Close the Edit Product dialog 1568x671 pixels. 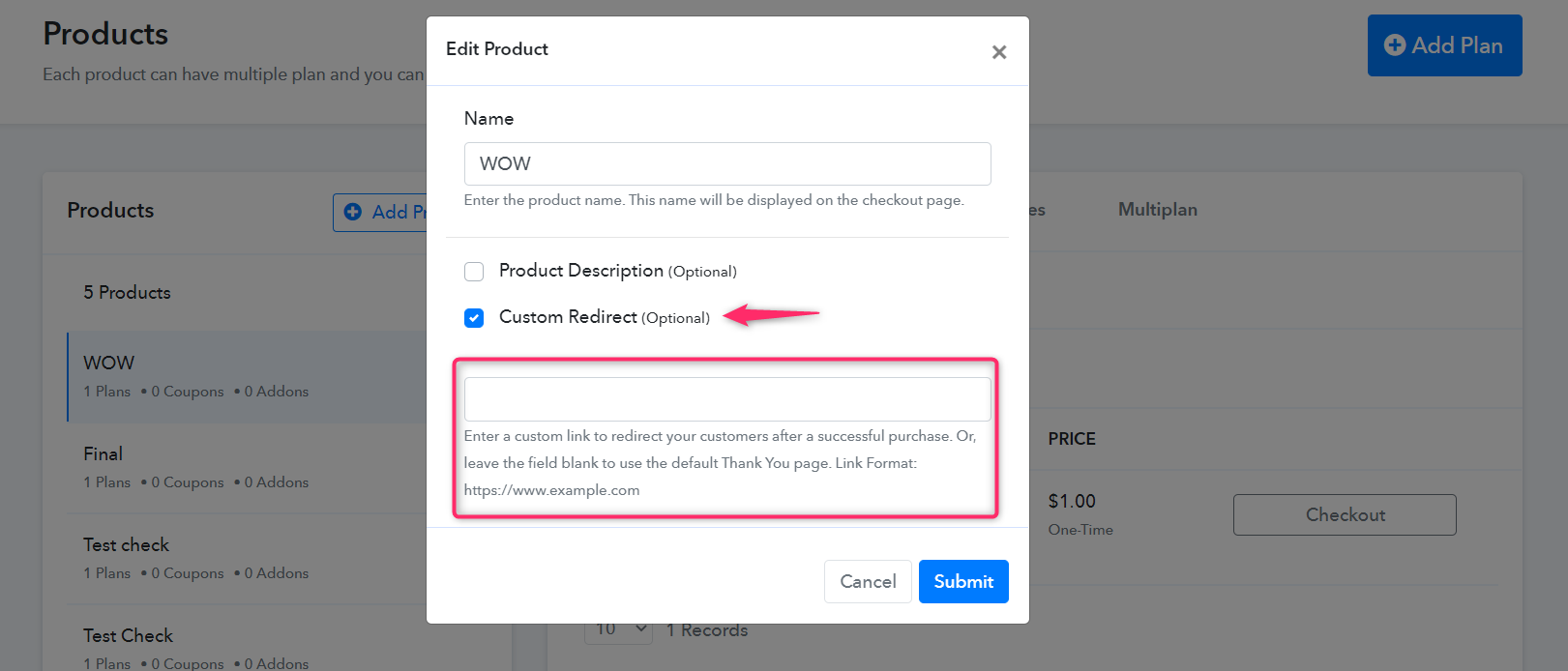(x=999, y=52)
